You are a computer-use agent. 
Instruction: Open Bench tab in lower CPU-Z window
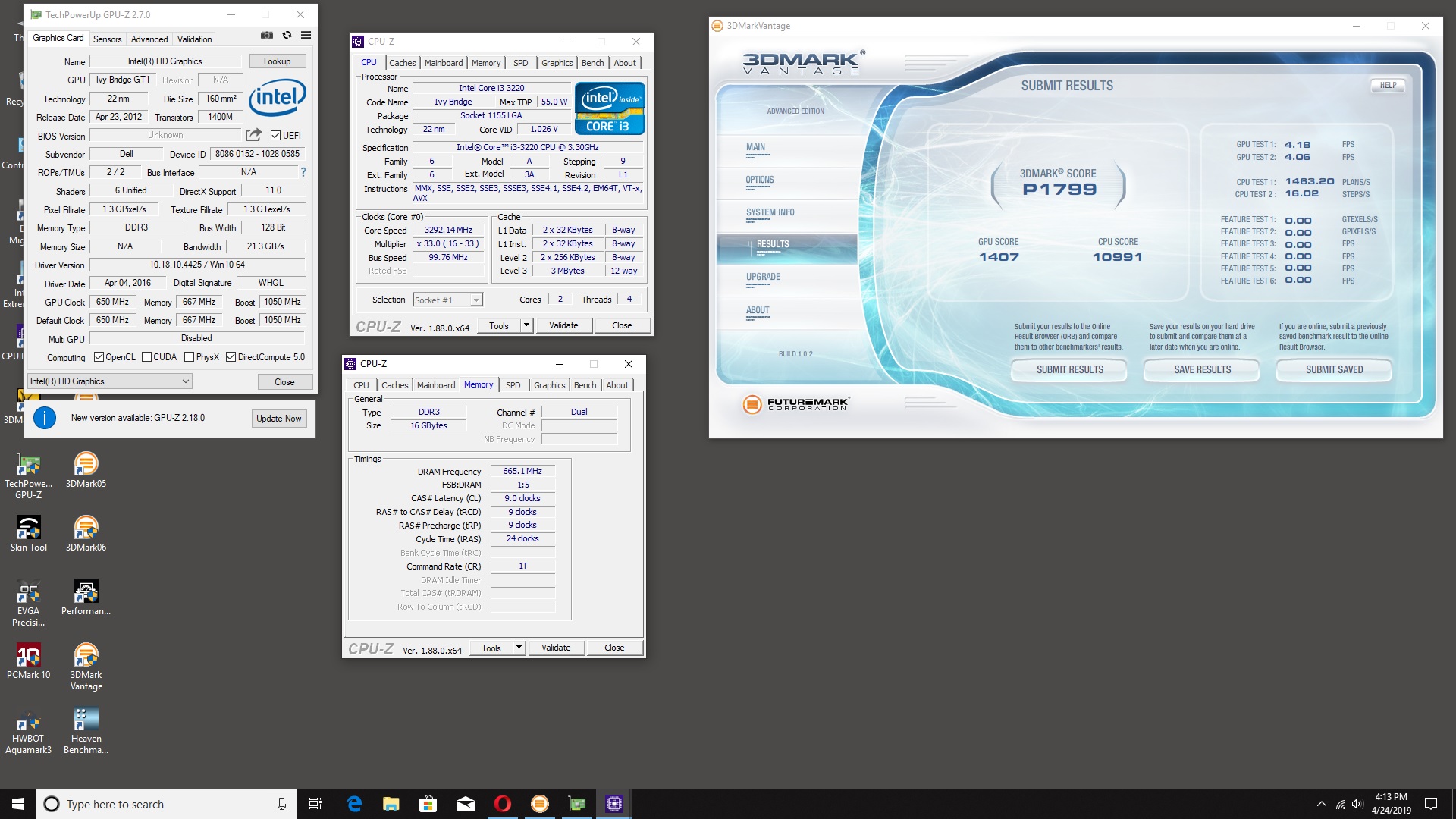[585, 385]
